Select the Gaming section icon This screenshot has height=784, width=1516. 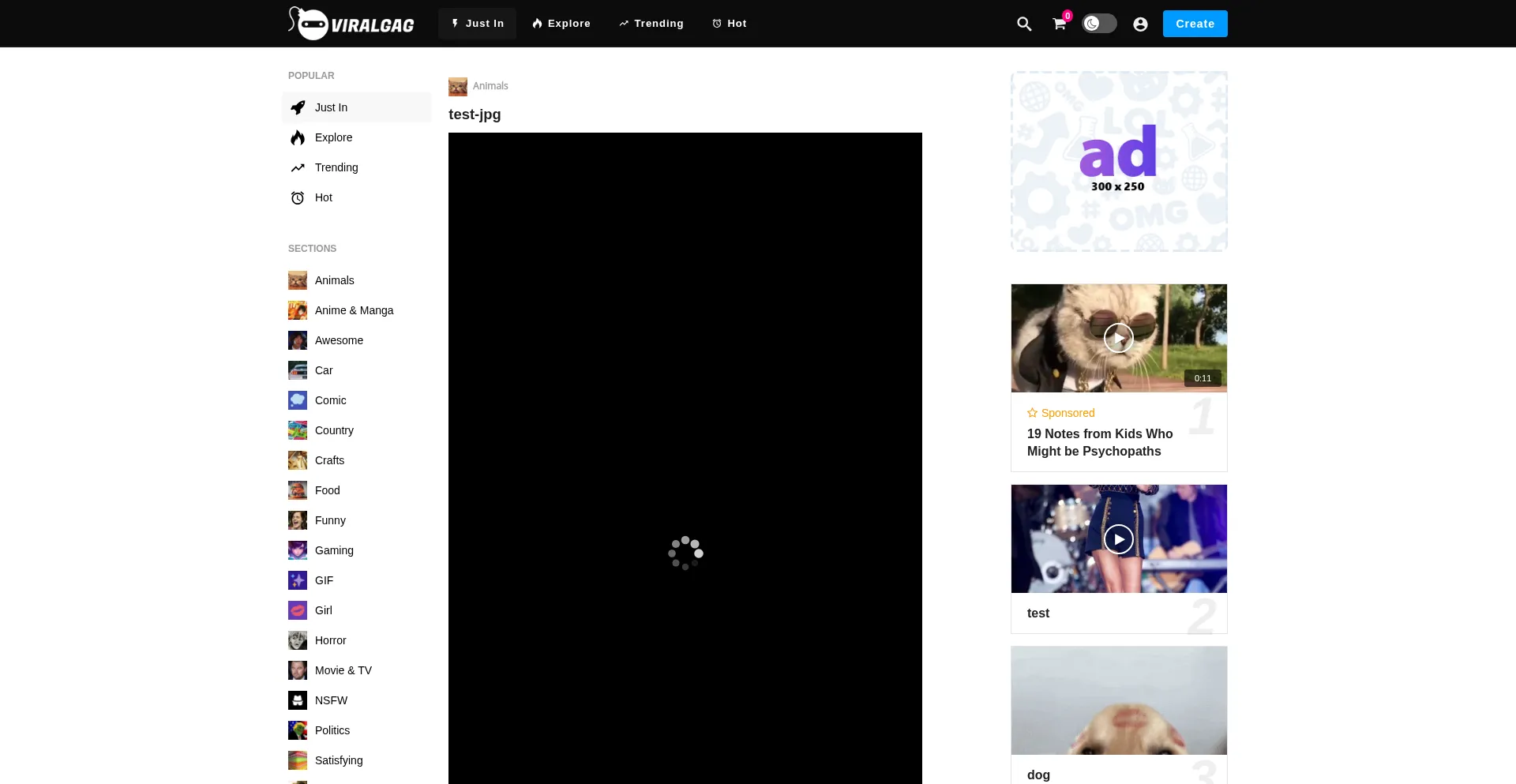tap(297, 550)
